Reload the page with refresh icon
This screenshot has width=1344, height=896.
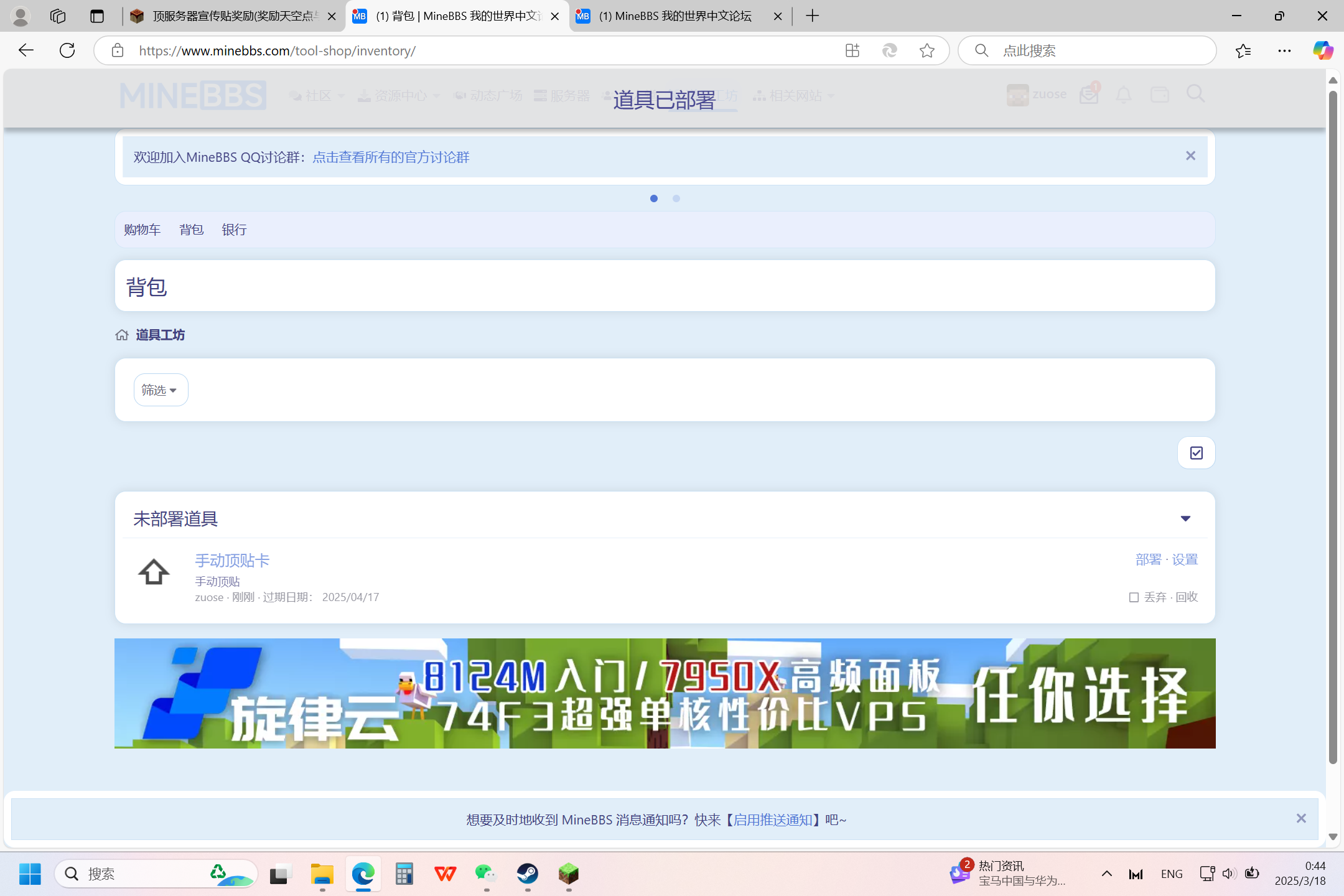click(x=67, y=50)
